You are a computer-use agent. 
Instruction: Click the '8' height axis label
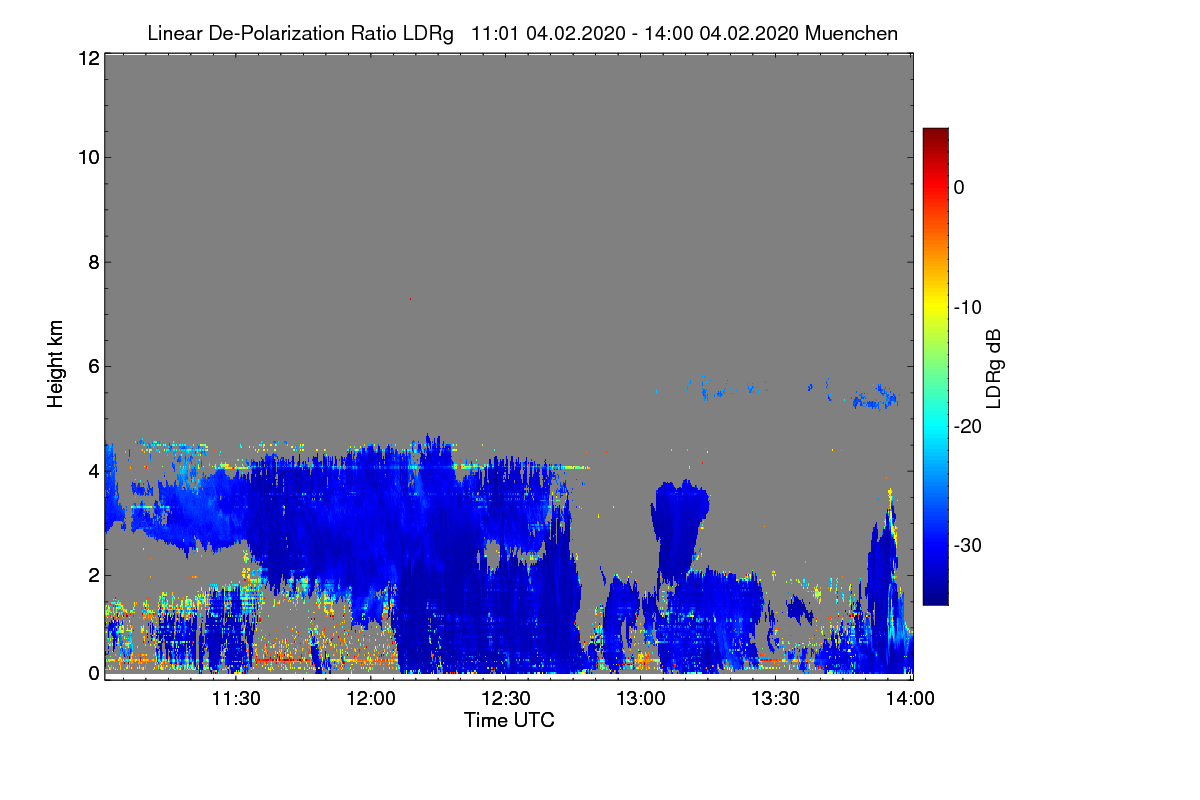(92, 262)
